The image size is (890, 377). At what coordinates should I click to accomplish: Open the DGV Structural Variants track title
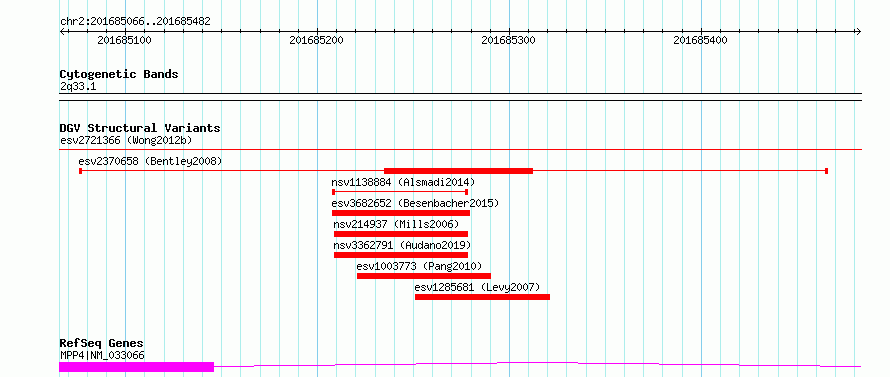tap(140, 128)
